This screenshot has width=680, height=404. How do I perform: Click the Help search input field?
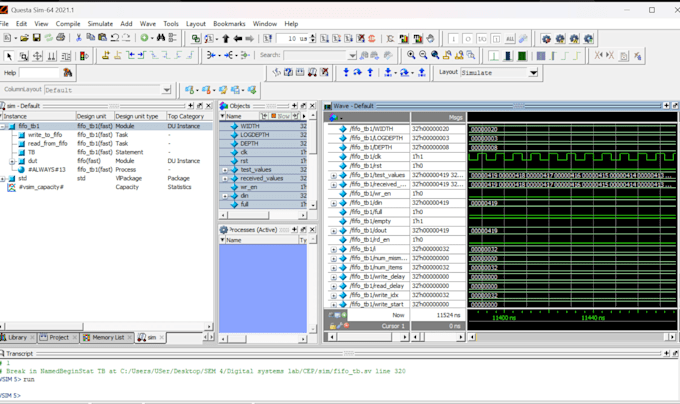39,72
